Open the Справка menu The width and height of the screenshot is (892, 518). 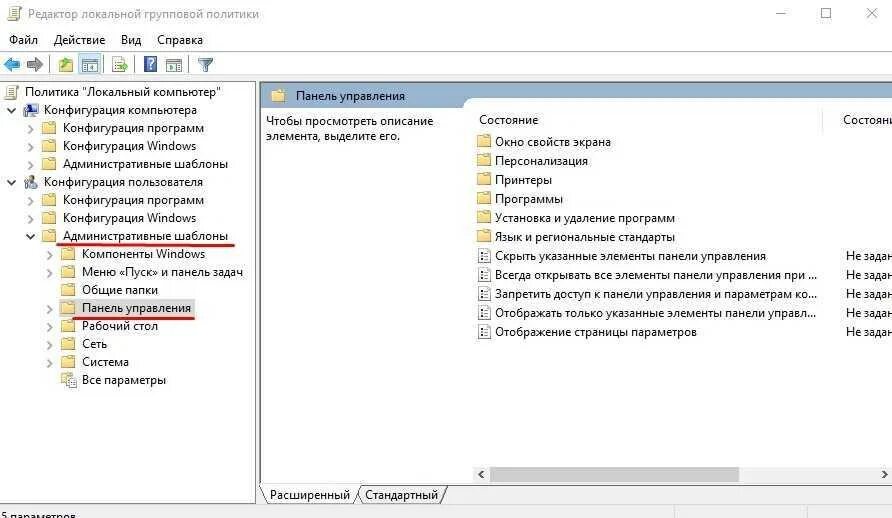(x=180, y=40)
